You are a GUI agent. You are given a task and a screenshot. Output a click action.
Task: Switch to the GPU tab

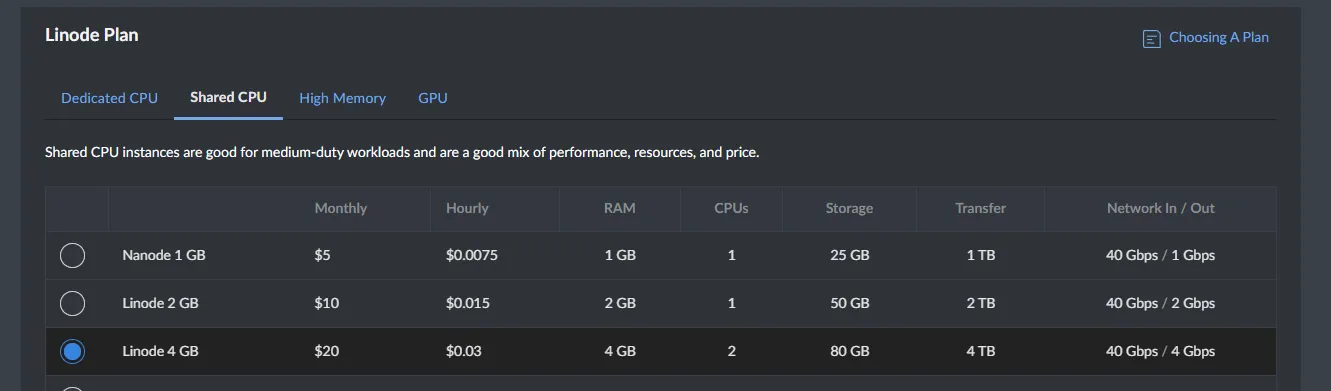(x=433, y=98)
